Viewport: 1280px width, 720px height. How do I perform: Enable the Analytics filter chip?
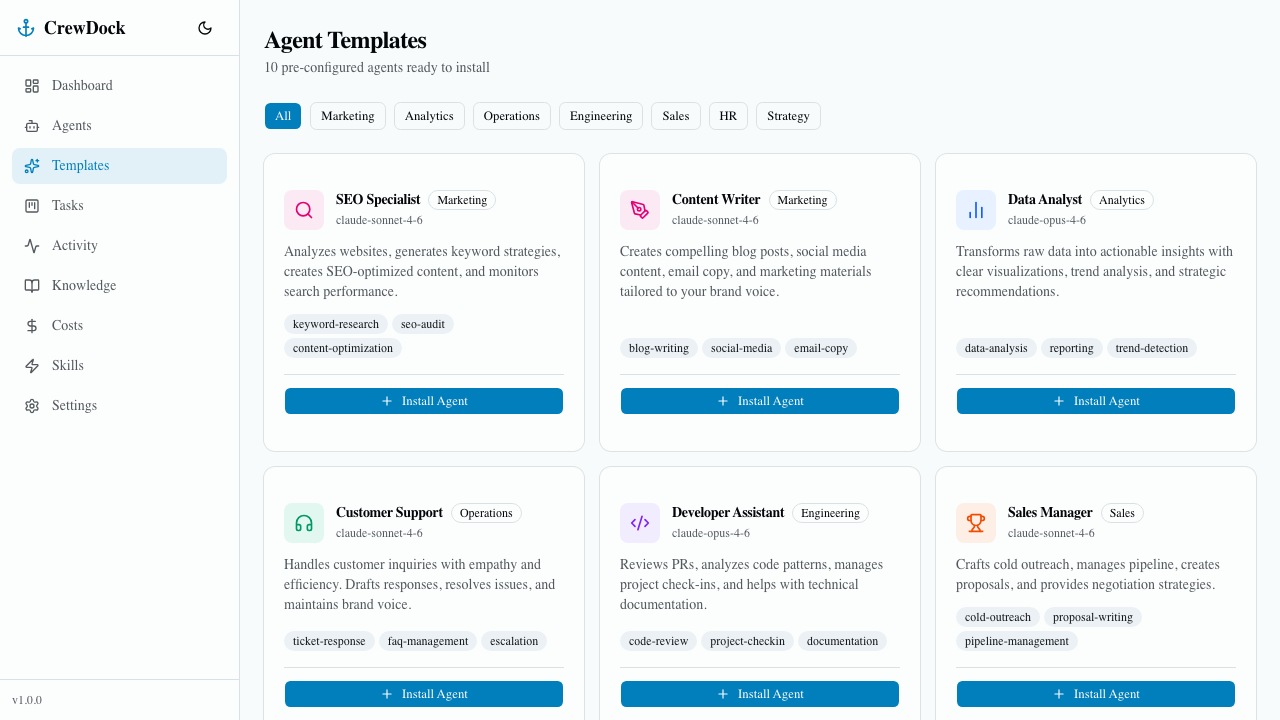coord(429,116)
